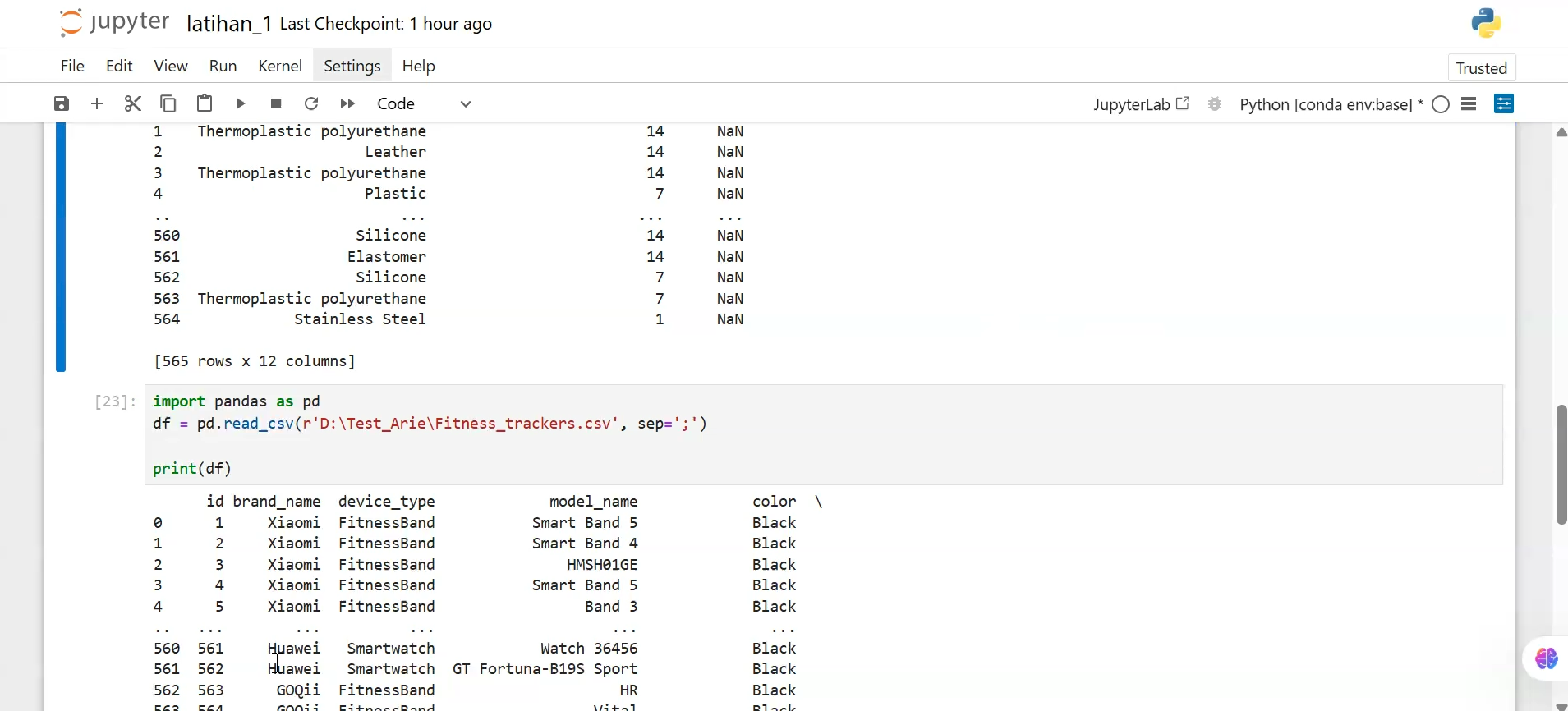Open the Kernel menu

280,66
